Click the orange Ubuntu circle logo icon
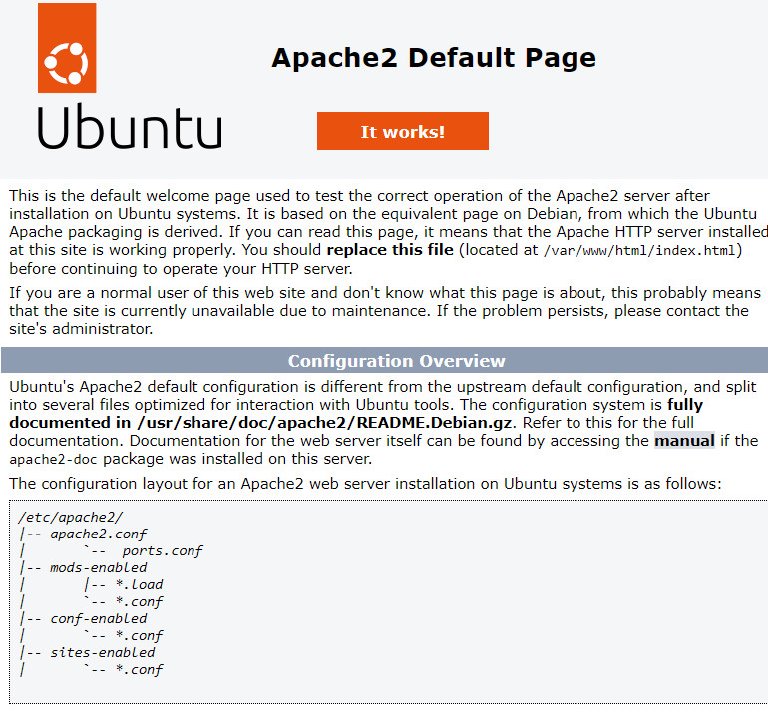 [67, 62]
